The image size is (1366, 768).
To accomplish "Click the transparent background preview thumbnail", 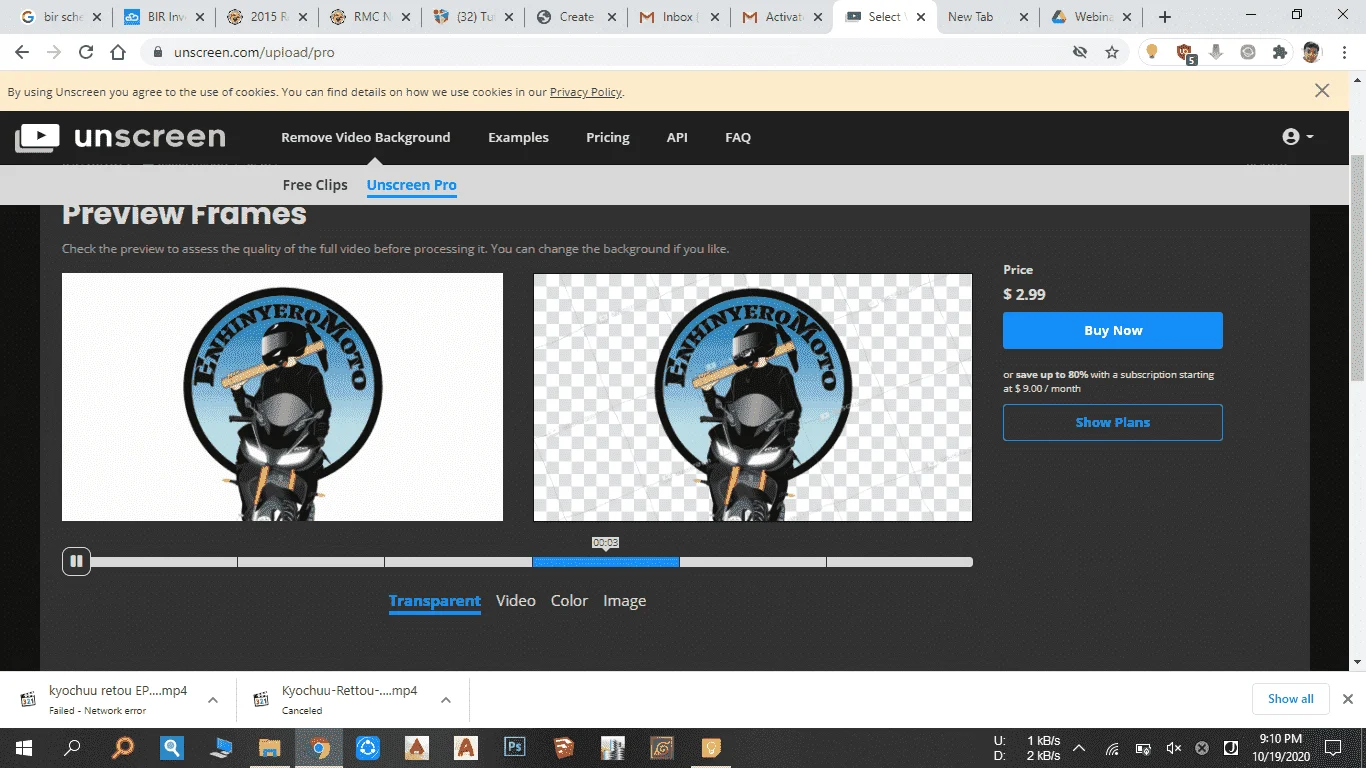I will (x=753, y=397).
